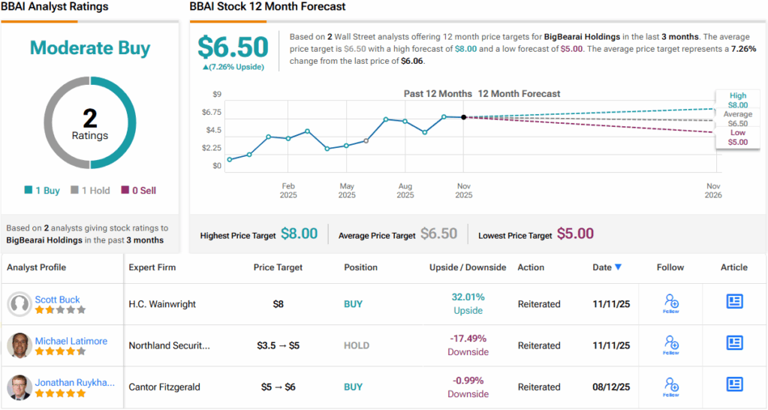
Task: Open article icon for Northland Securities rating
Action: point(734,344)
